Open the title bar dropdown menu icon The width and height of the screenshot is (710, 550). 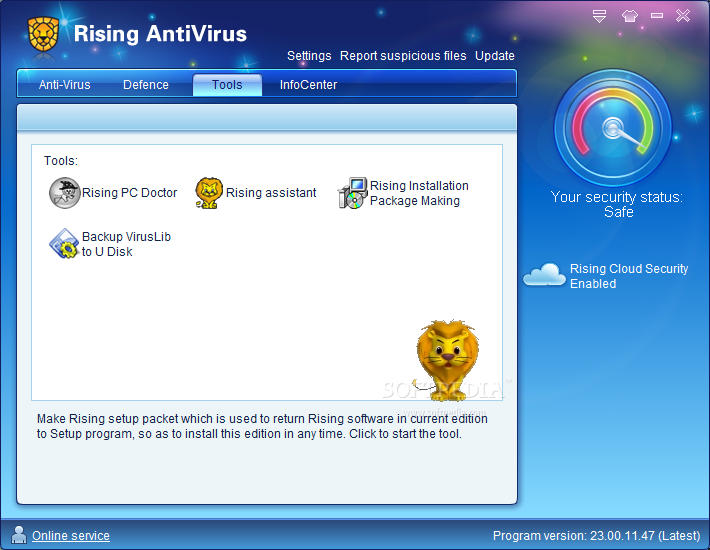(x=599, y=16)
